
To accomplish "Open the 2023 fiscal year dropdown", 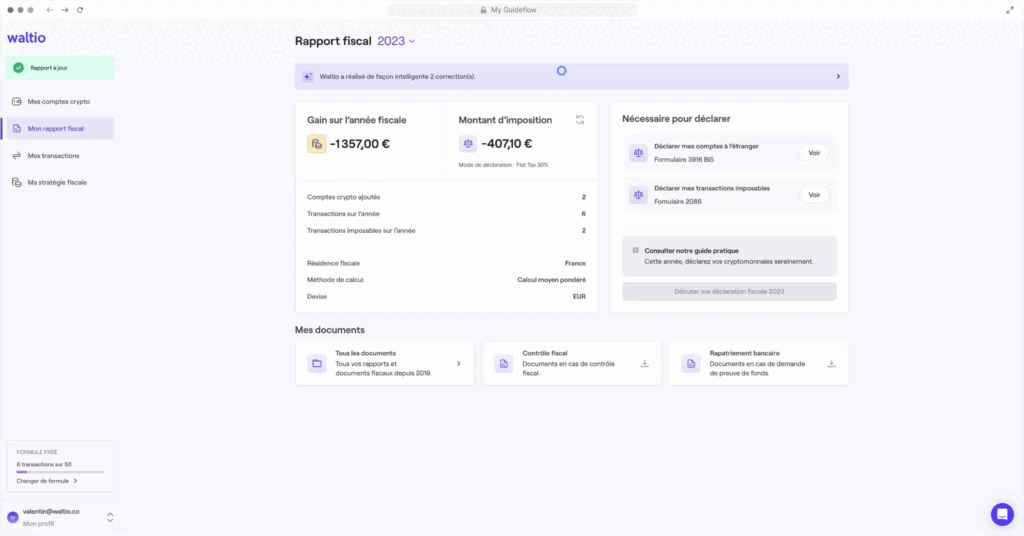I will [x=396, y=41].
